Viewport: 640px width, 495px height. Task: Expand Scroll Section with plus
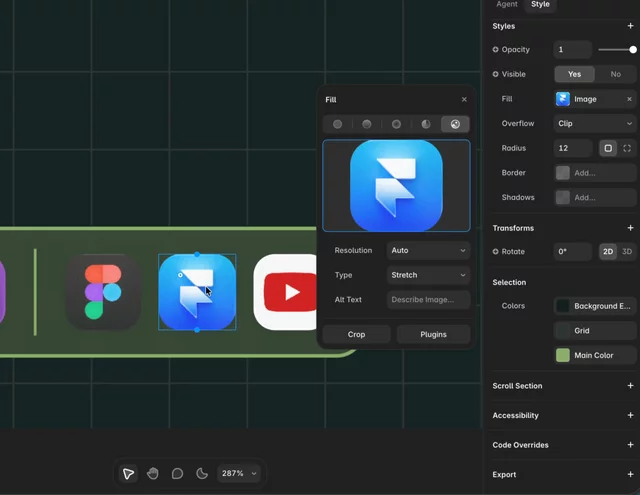point(630,386)
